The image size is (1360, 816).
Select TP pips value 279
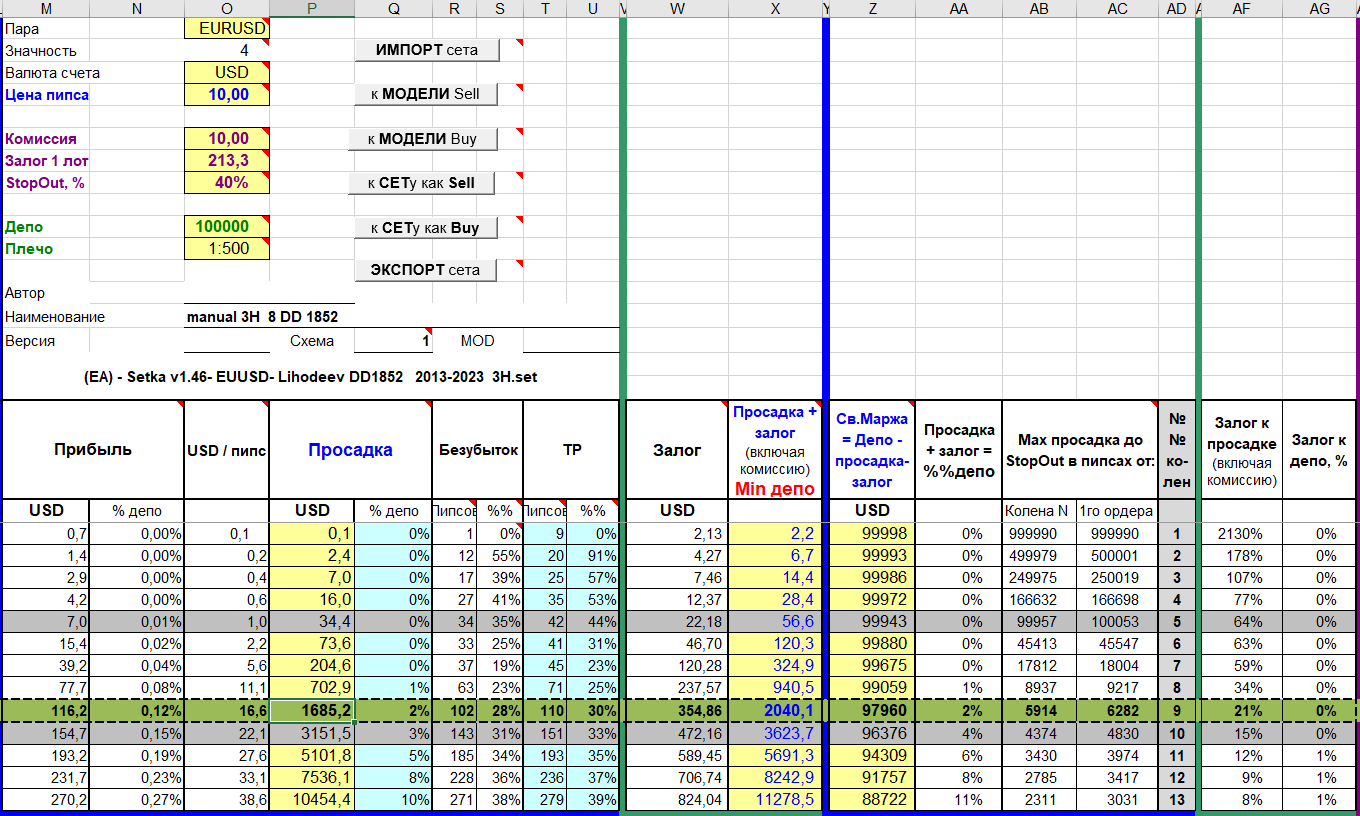coord(545,799)
